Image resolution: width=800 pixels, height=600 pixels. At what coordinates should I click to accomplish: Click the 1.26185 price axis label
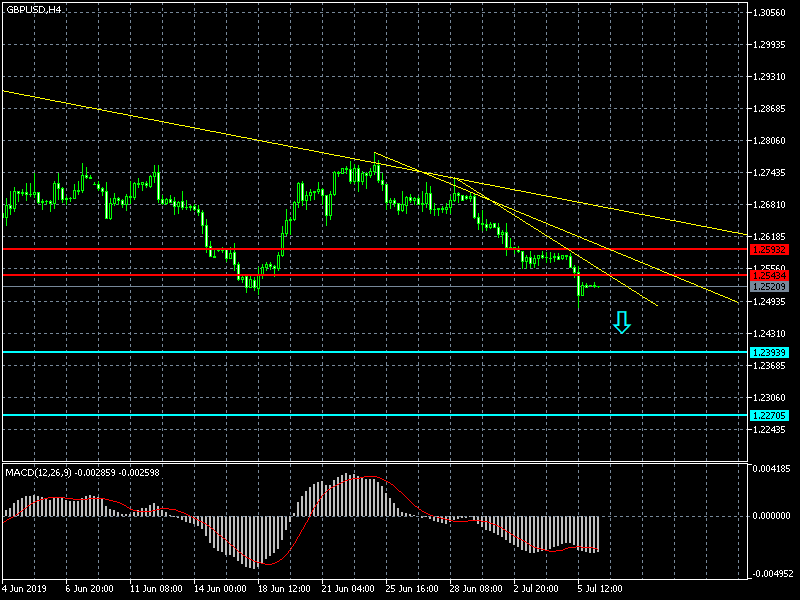(769, 237)
